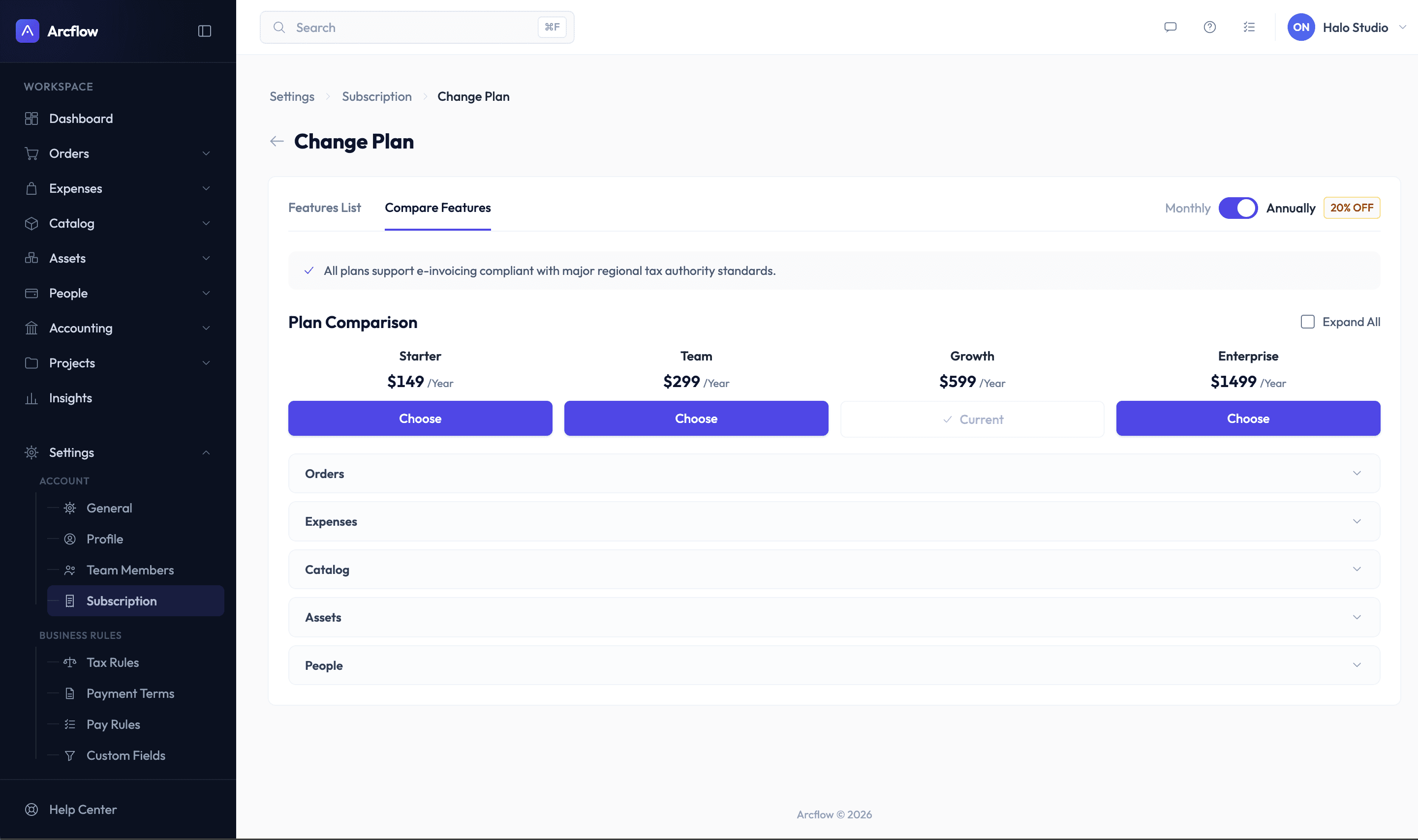Image resolution: width=1418 pixels, height=840 pixels.
Task: Click the Help Center text
Action: click(x=83, y=810)
